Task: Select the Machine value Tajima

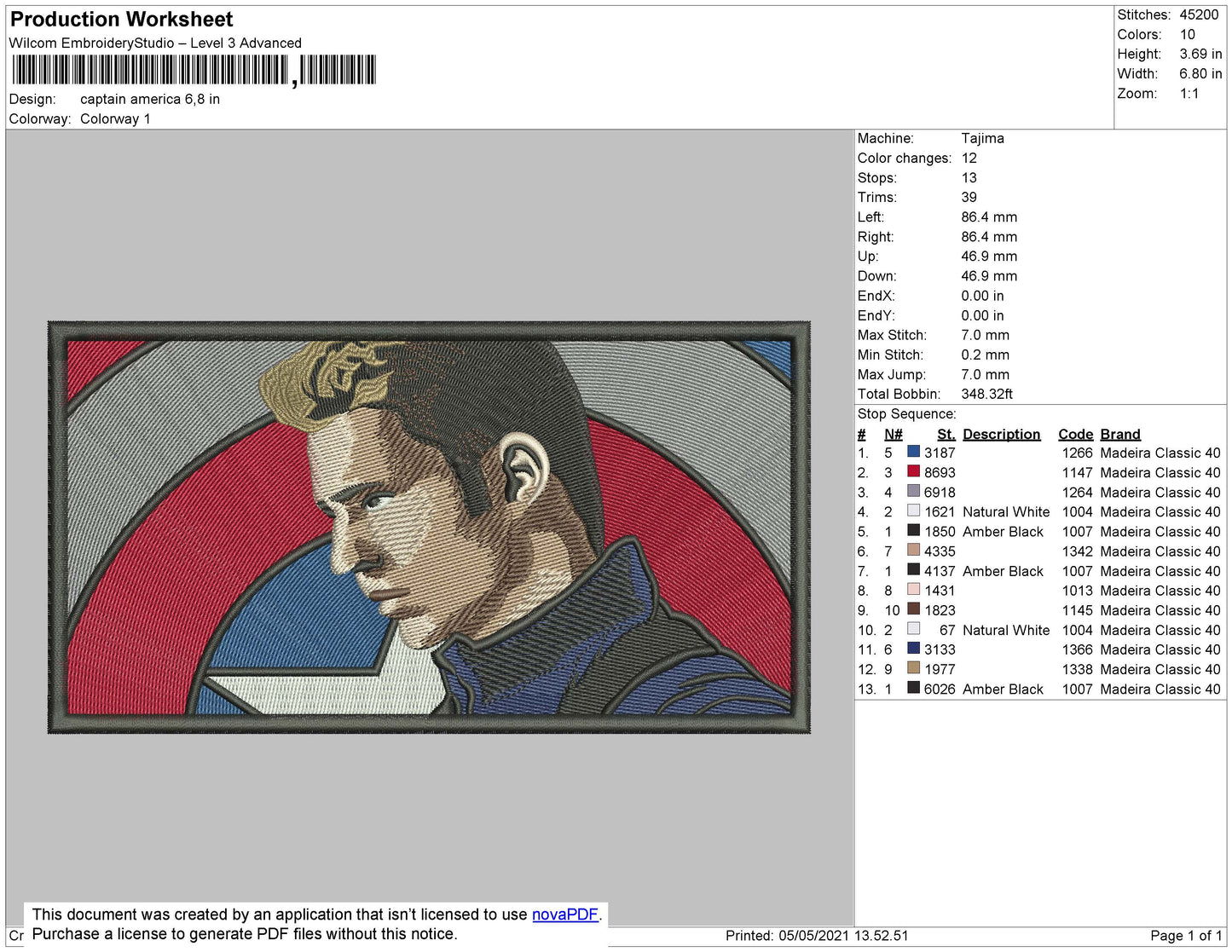Action: (982, 138)
